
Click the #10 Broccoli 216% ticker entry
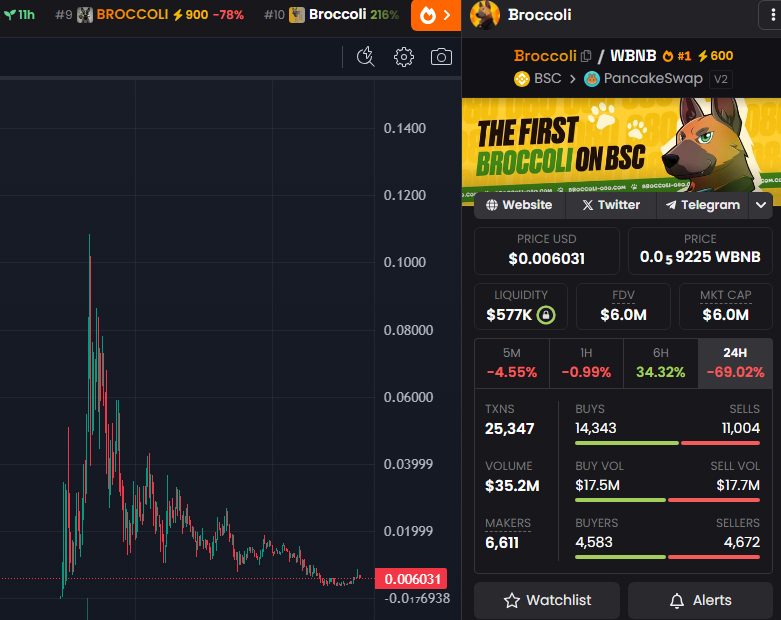tap(332, 15)
